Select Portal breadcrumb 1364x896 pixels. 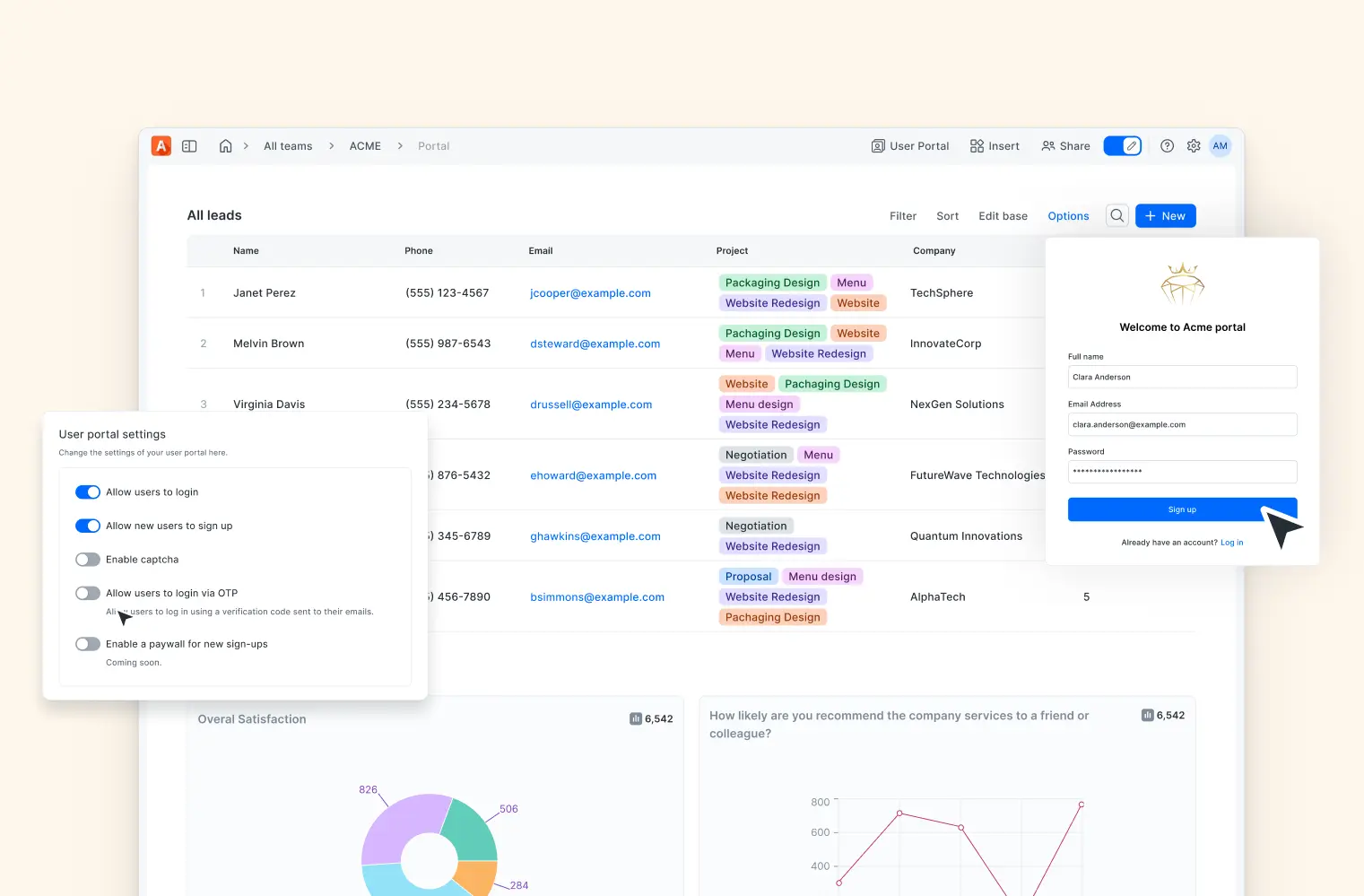[x=434, y=146]
